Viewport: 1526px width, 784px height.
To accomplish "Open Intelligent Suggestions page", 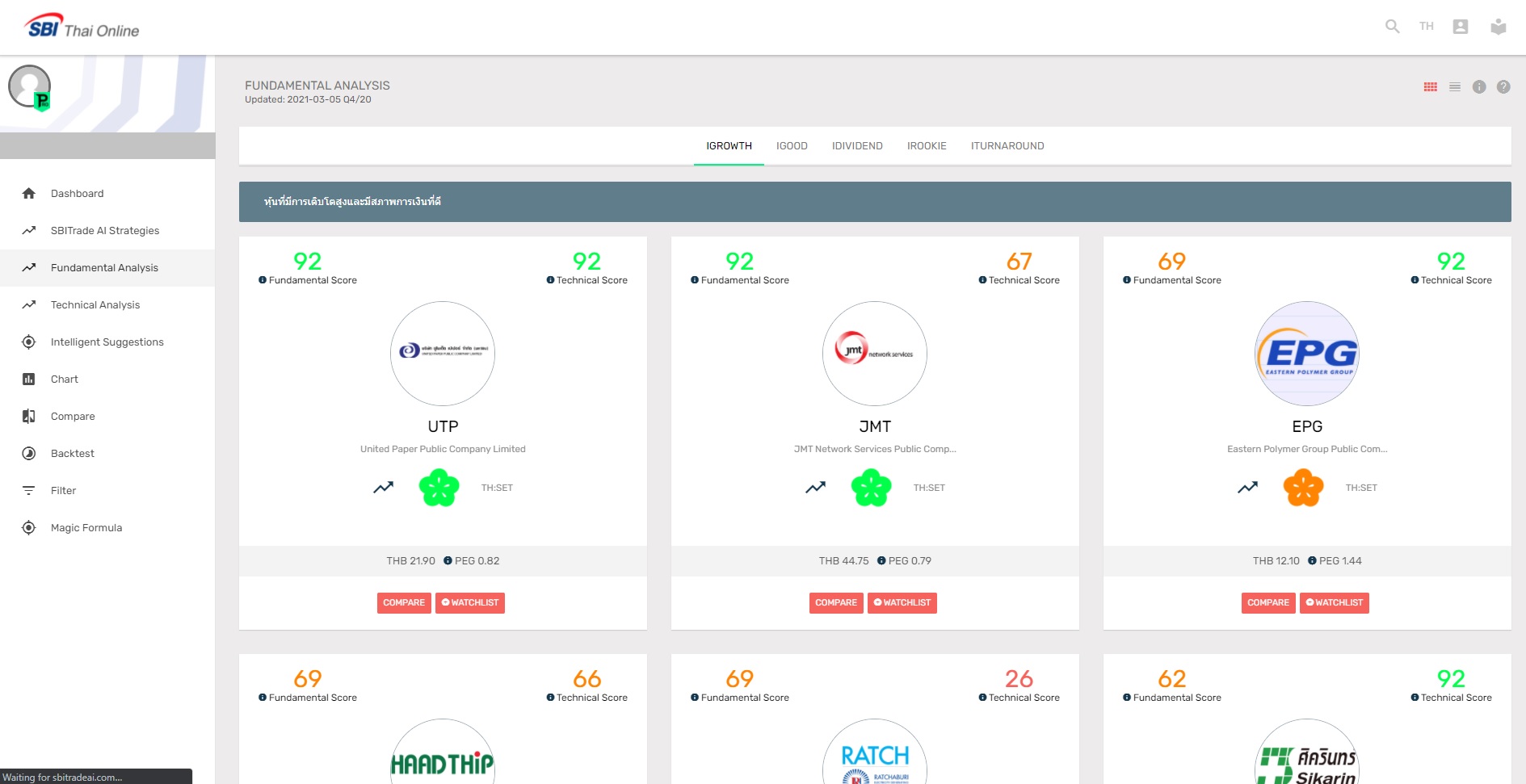I will coord(107,342).
